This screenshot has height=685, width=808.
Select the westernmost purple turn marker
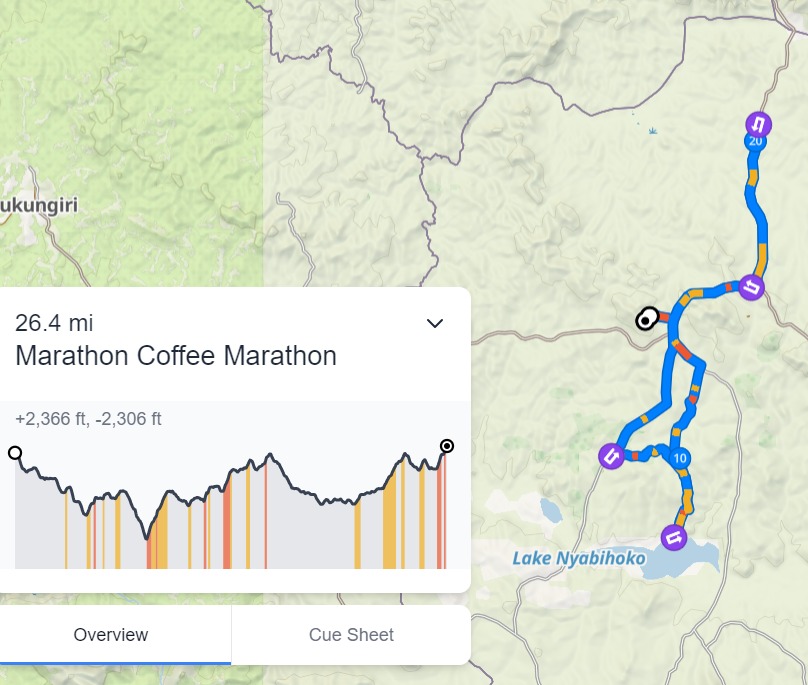(611, 457)
